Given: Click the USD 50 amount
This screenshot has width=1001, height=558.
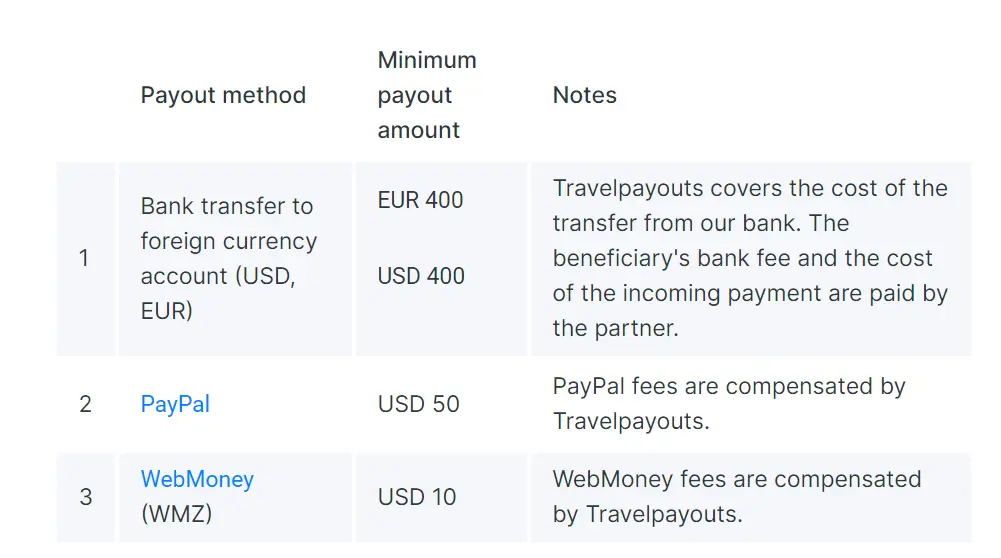Looking at the screenshot, I should [418, 404].
